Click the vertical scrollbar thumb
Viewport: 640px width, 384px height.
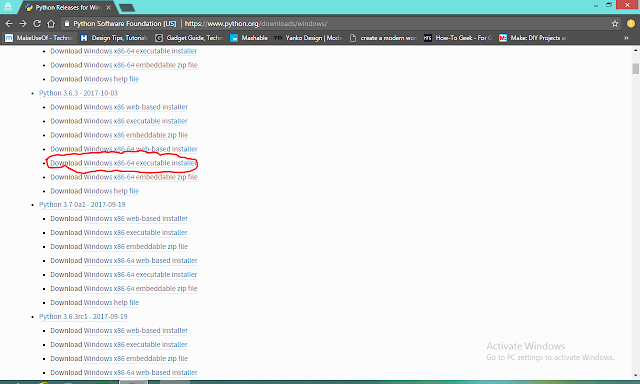pos(636,69)
